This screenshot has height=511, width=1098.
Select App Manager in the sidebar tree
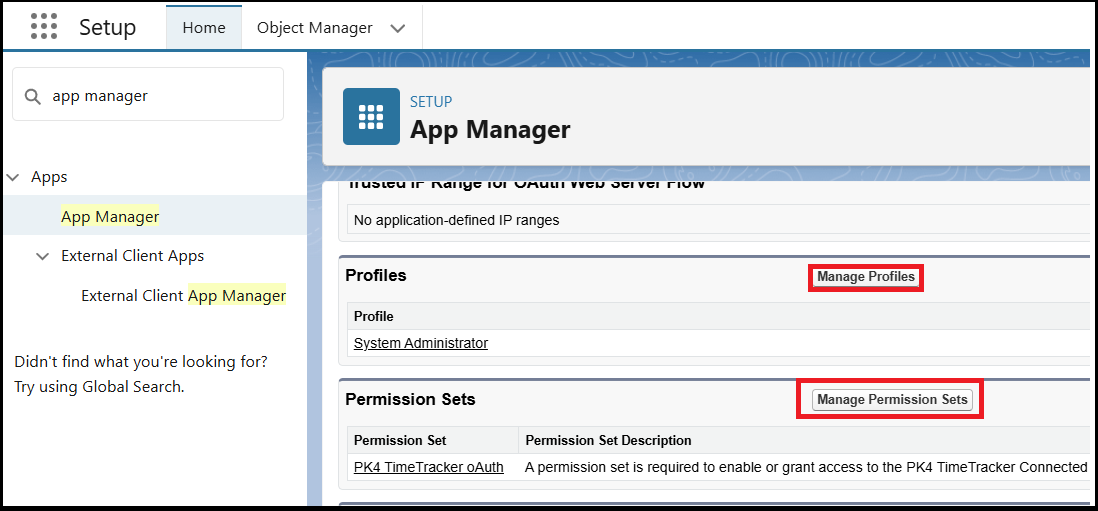tap(110, 217)
